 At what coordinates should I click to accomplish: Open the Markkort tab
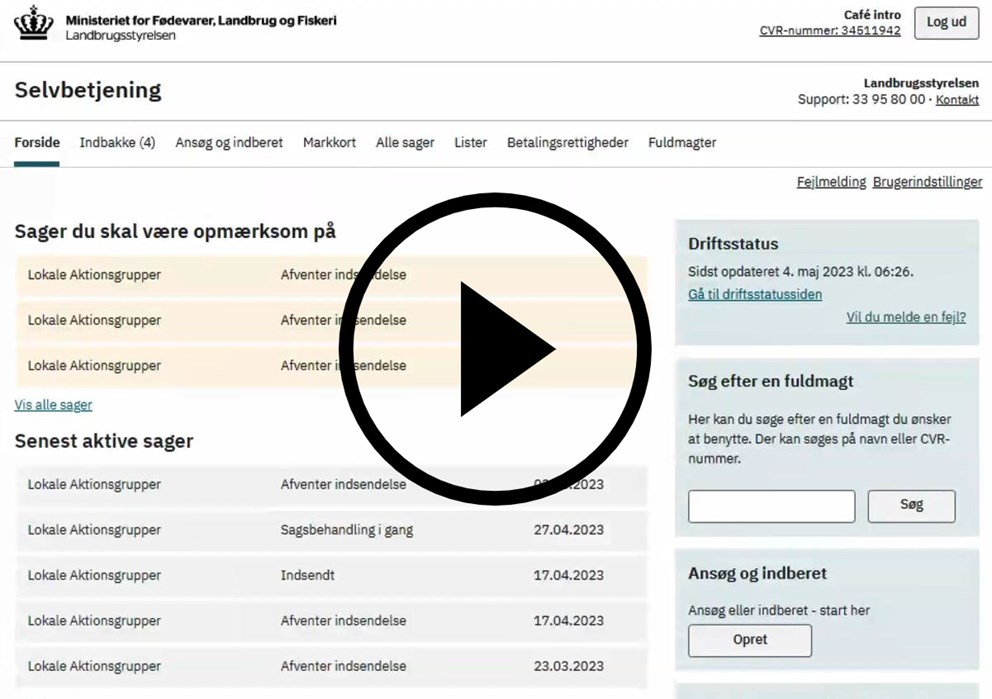point(329,142)
